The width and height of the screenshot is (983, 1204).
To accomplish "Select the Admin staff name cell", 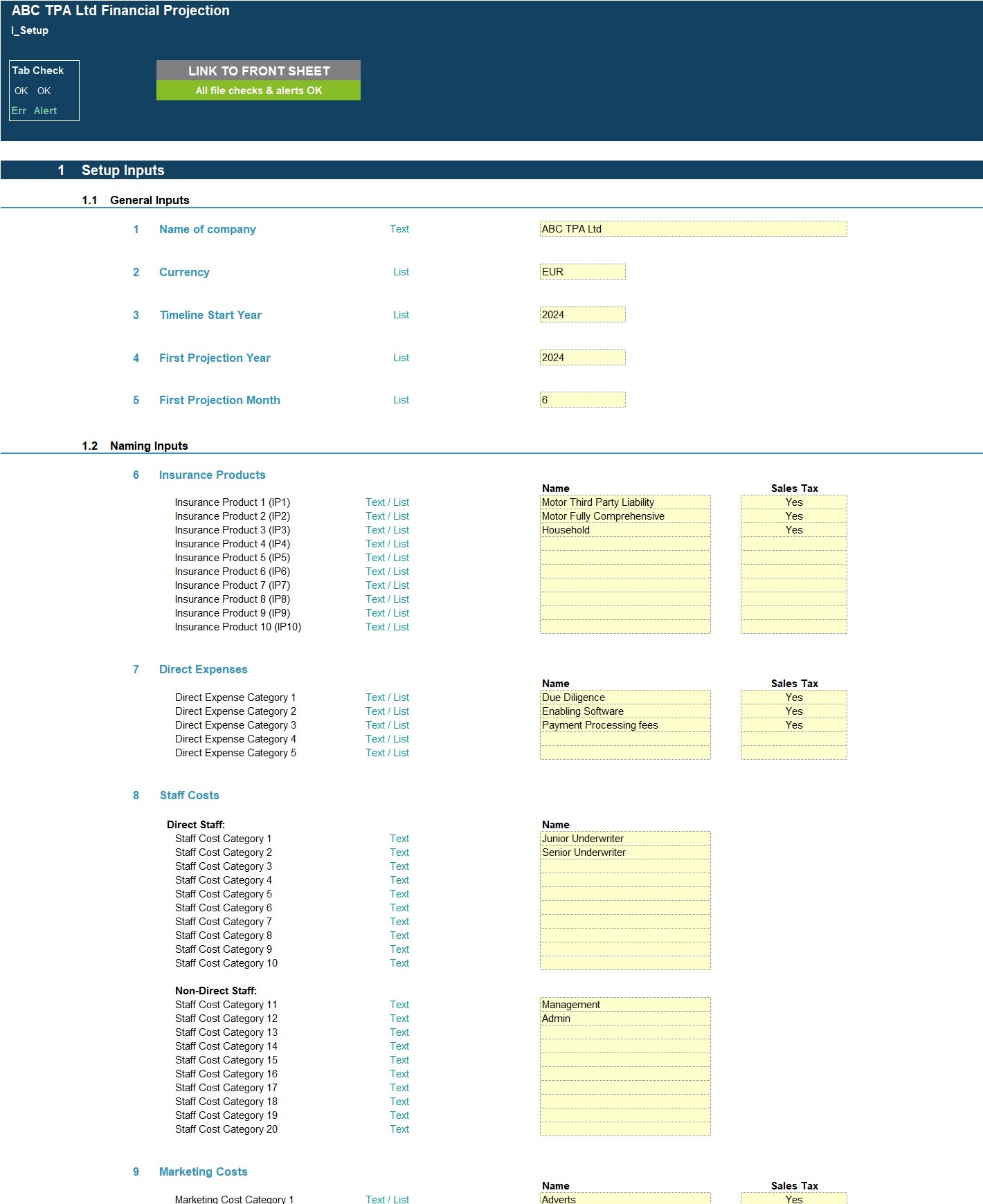I will coord(625,1019).
